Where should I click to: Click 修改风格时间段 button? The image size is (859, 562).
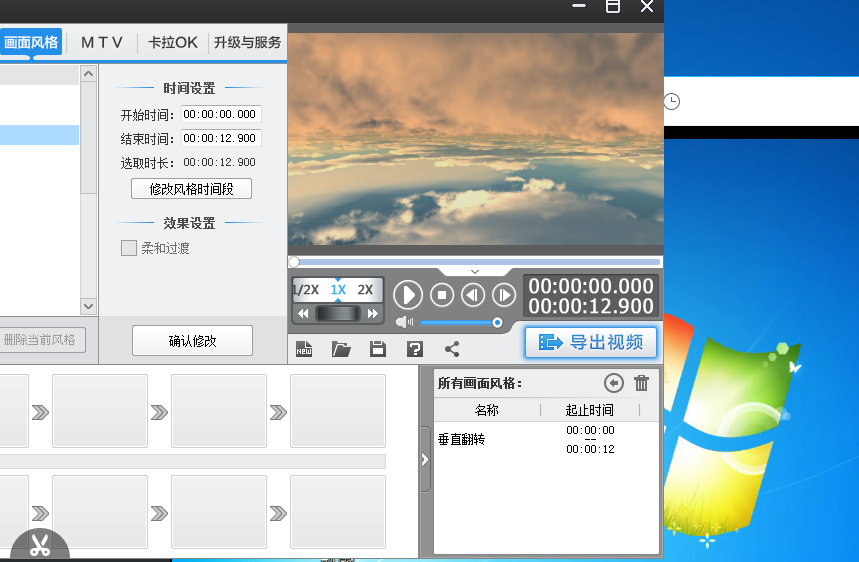pyautogui.click(x=191, y=189)
